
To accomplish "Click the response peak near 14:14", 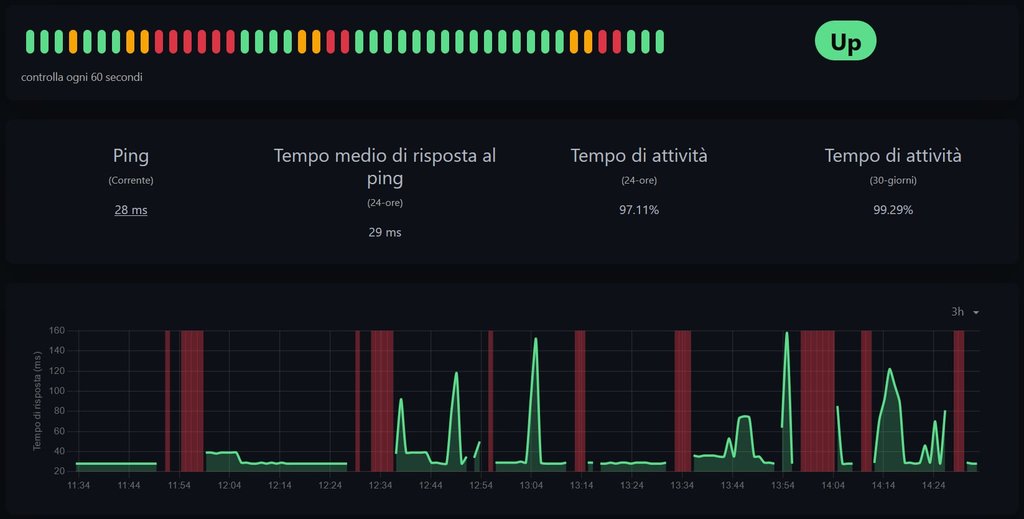I will (x=889, y=370).
